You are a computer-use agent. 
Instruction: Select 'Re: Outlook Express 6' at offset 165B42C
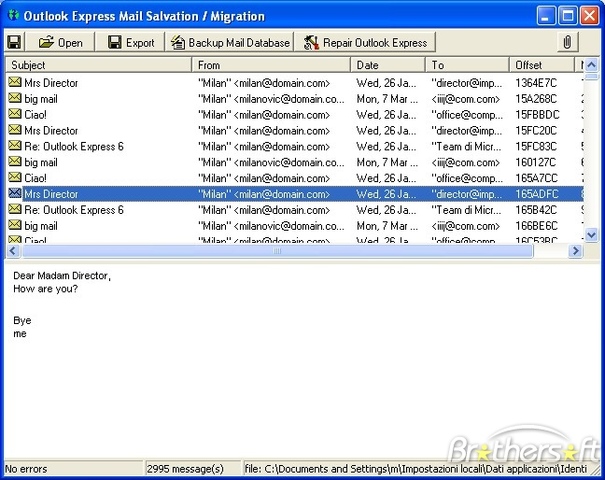point(74,210)
